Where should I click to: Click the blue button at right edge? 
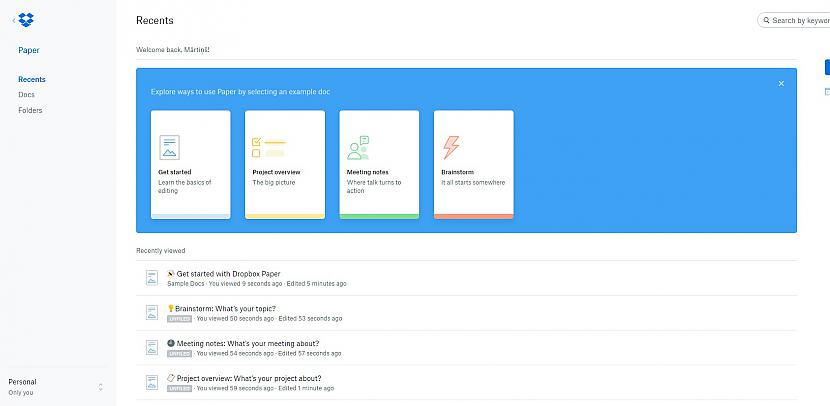[827, 67]
